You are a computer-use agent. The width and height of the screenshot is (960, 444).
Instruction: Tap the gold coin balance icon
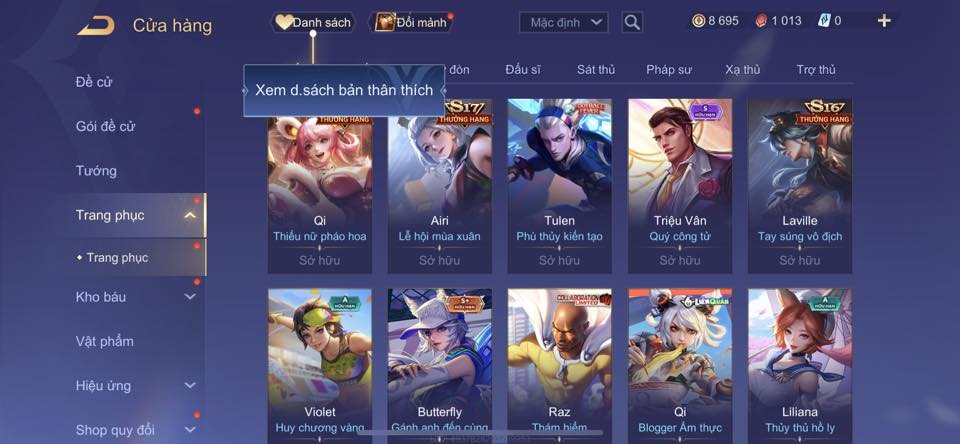tap(699, 21)
